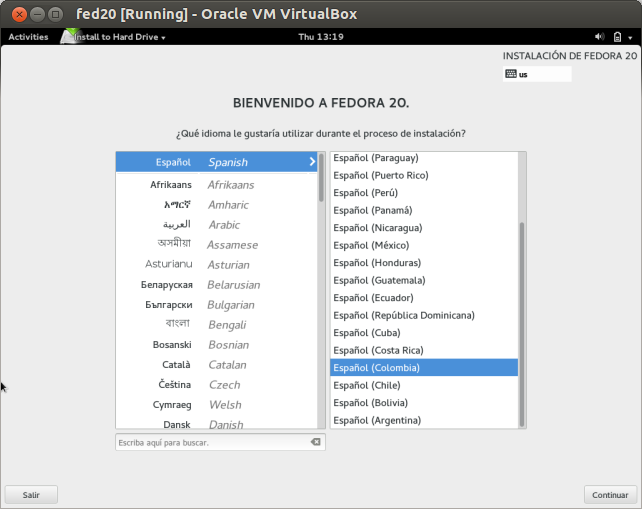Choose Español (Panamá) locale

click(x=424, y=210)
